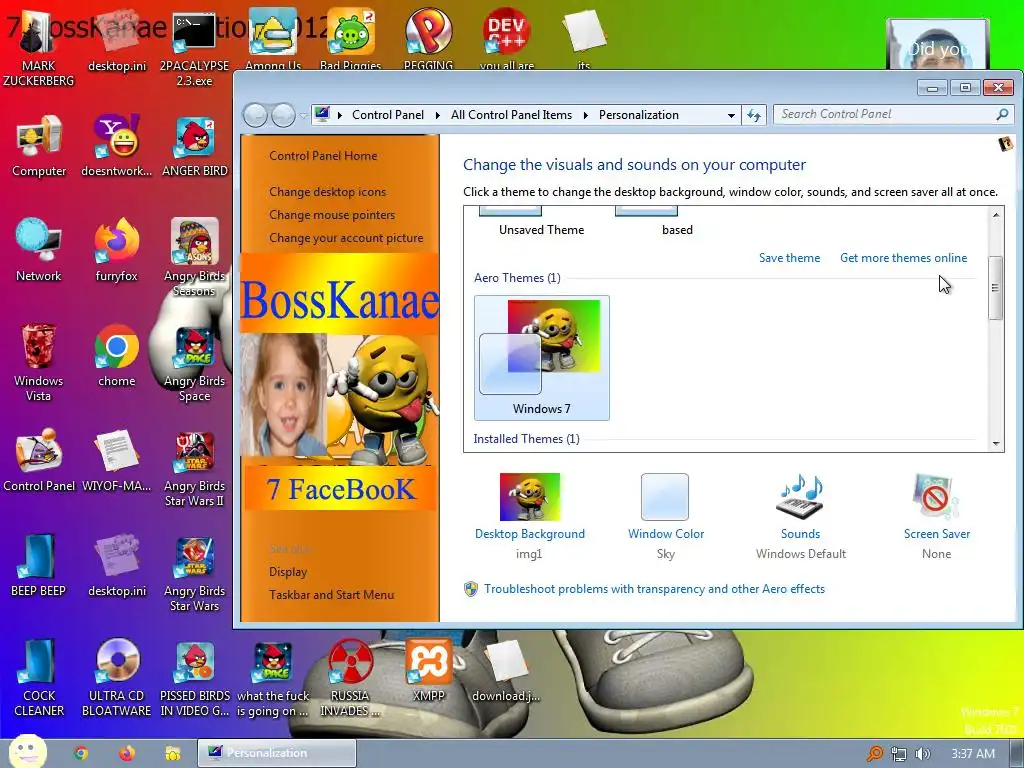This screenshot has height=768, width=1024.
Task: Click the network tray icon
Action: [x=899, y=754]
